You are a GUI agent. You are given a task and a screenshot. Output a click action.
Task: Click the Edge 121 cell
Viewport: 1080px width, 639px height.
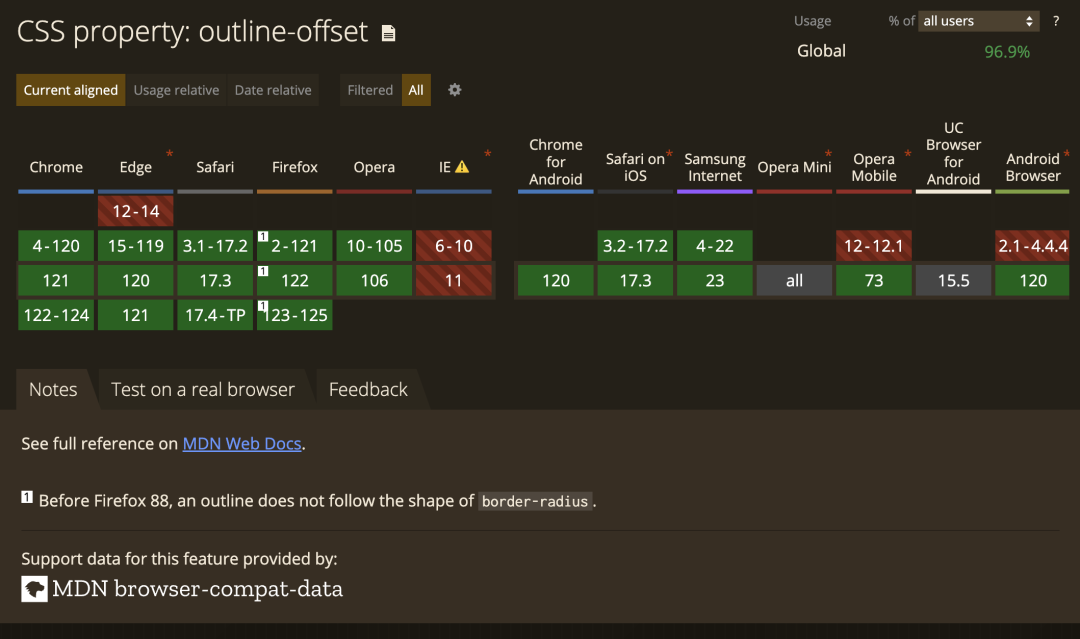tap(136, 315)
